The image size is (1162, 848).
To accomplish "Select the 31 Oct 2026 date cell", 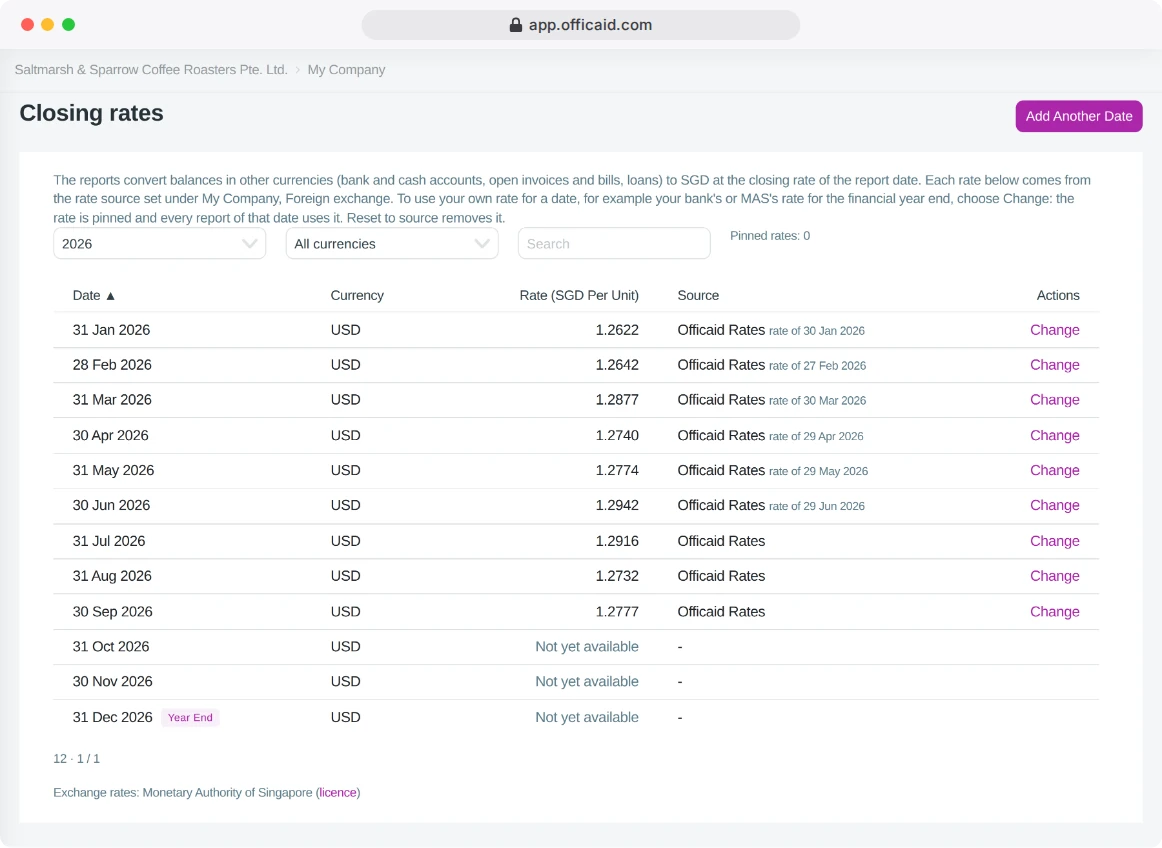I will [x=111, y=646].
